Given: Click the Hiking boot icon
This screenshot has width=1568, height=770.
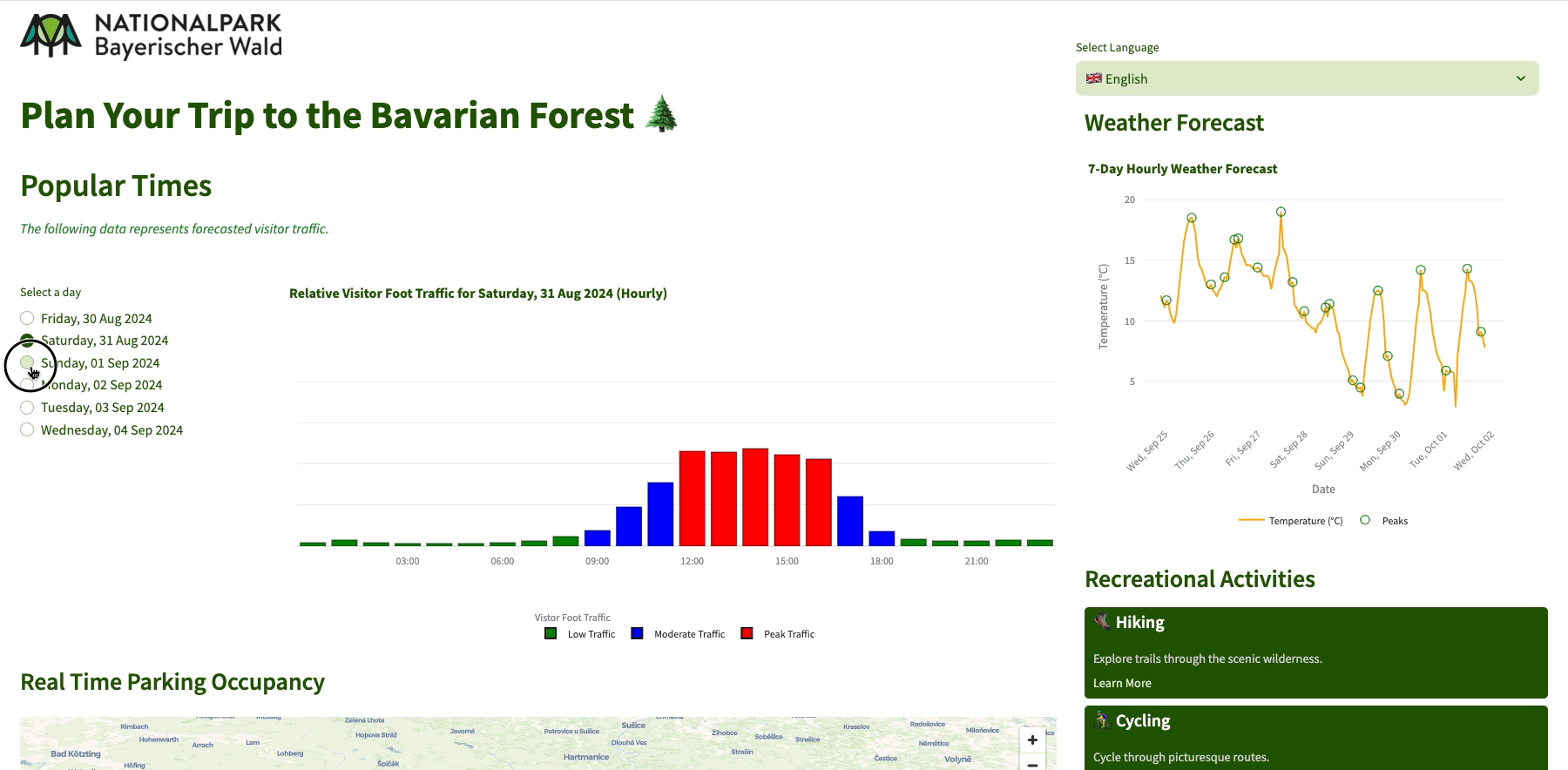Looking at the screenshot, I should click(1102, 621).
